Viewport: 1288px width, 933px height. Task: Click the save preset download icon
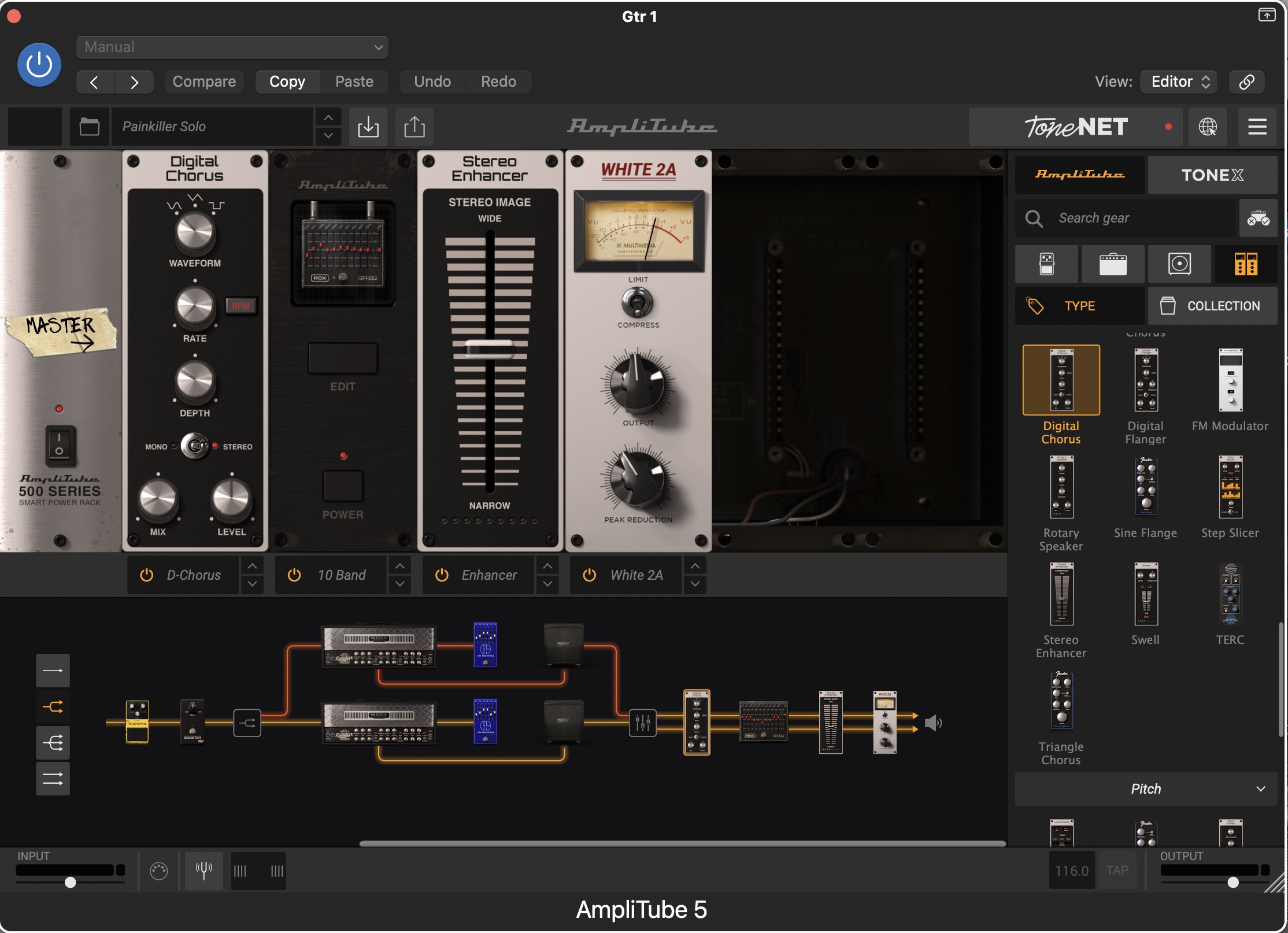[x=368, y=127]
